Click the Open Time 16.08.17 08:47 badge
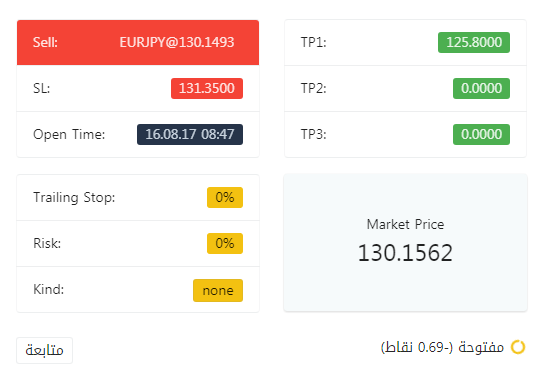This screenshot has width=542, height=373. pos(190,134)
